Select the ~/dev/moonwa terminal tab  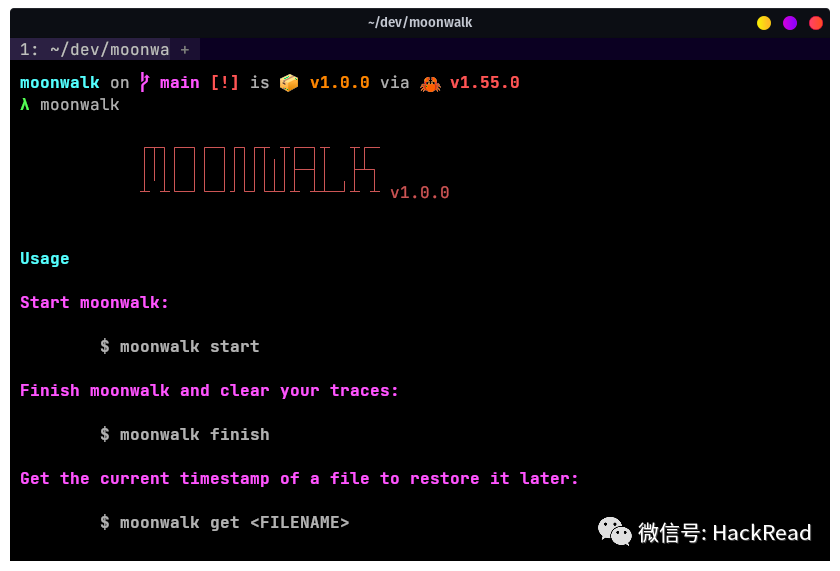[94, 49]
